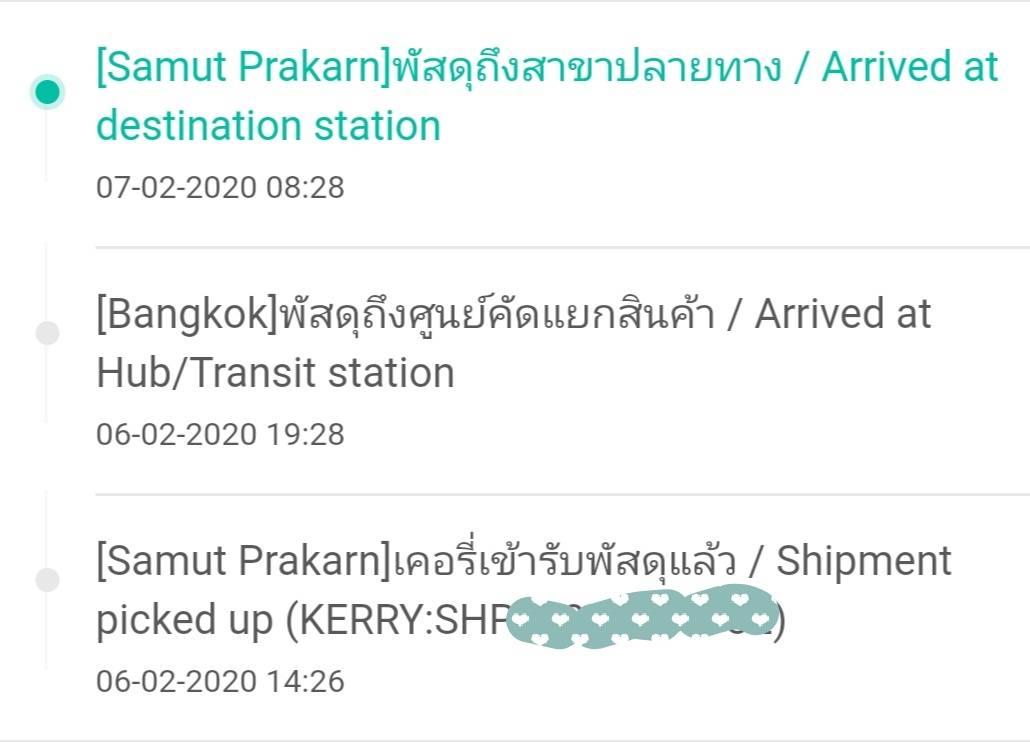Select the Arrived at Hub/Transit station text
Image resolution: width=1030 pixels, height=742 pixels.
pos(513,343)
